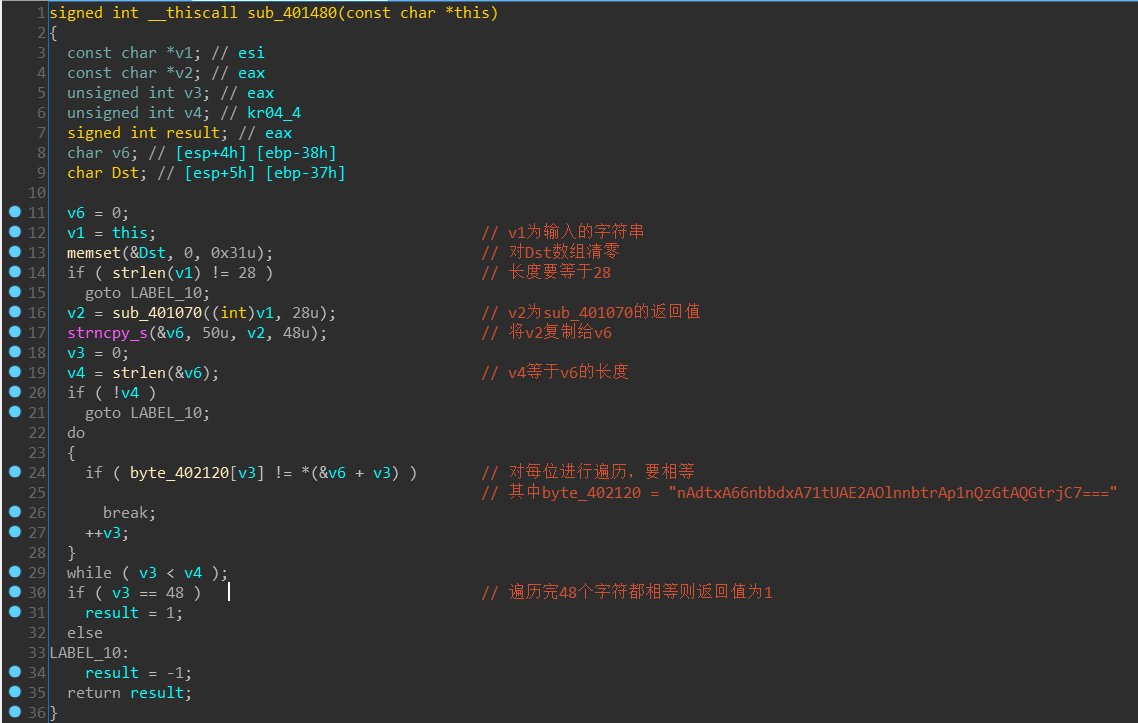
Task: Toggle breakpoint dot on line 17
Action: pos(15,332)
